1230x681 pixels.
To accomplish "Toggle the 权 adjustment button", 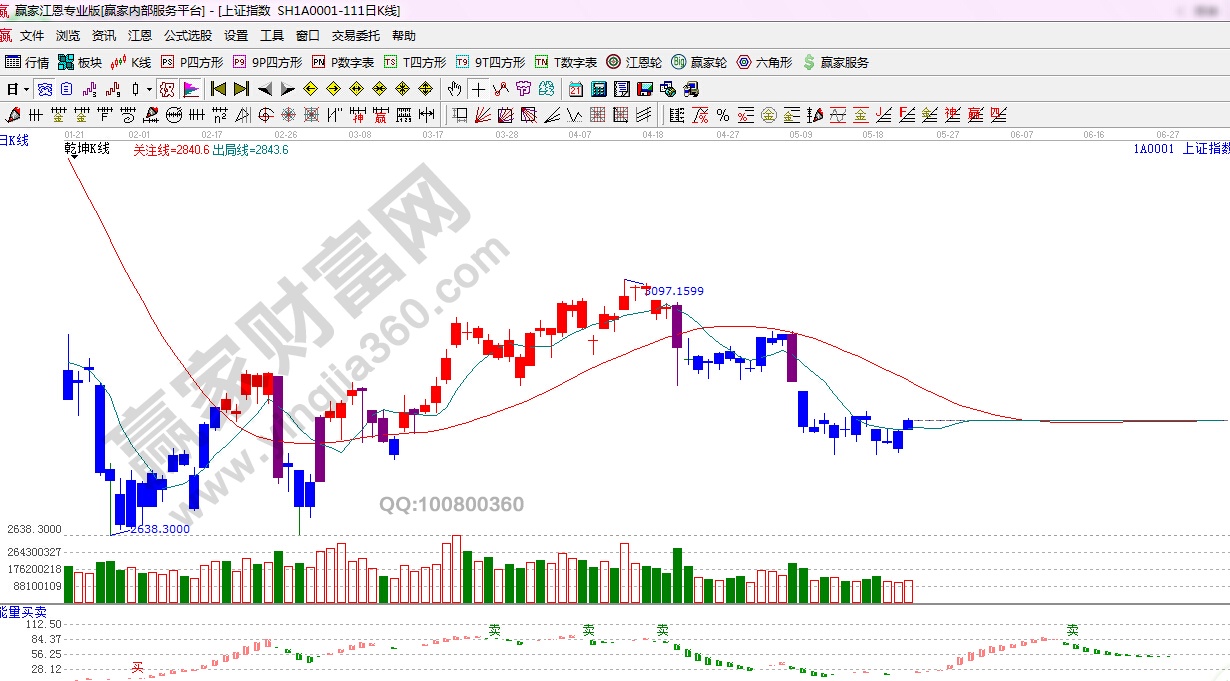I will click(x=167, y=89).
